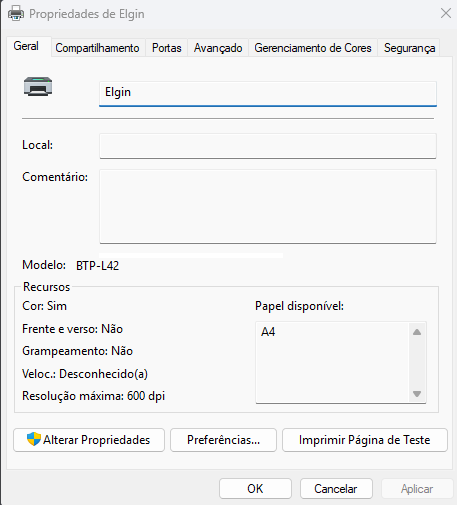Viewport: 457px width, 505px height.
Task: Switch to the Compartilhamento tab
Action: pyautogui.click(x=97, y=48)
